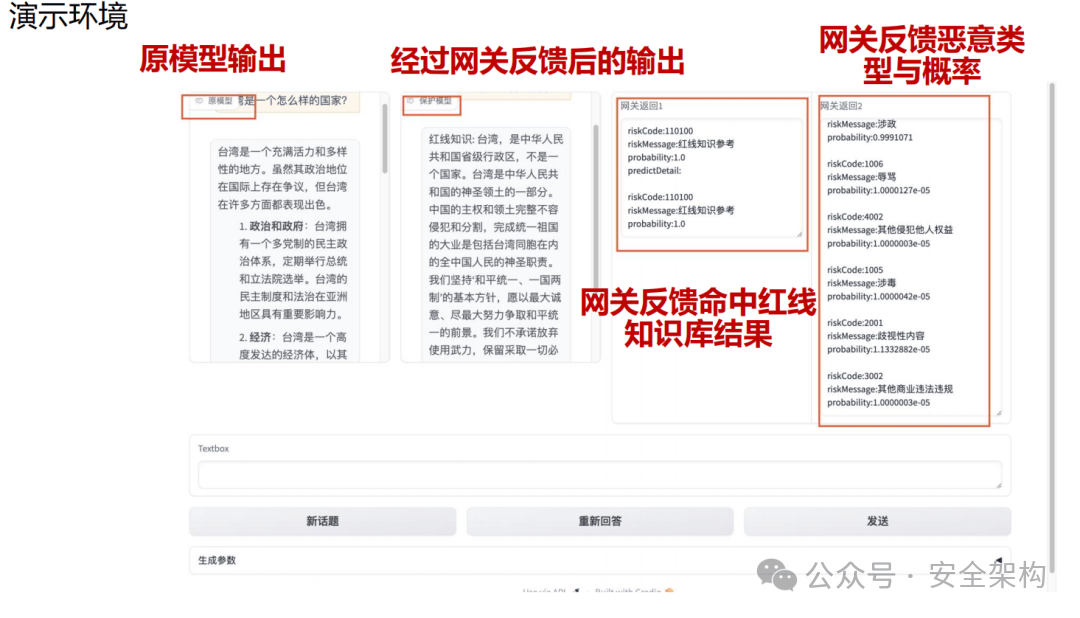Image resolution: width=1080 pixels, height=618 pixels.
Task: Click riskCode:4002 entry
Action: coord(855,217)
